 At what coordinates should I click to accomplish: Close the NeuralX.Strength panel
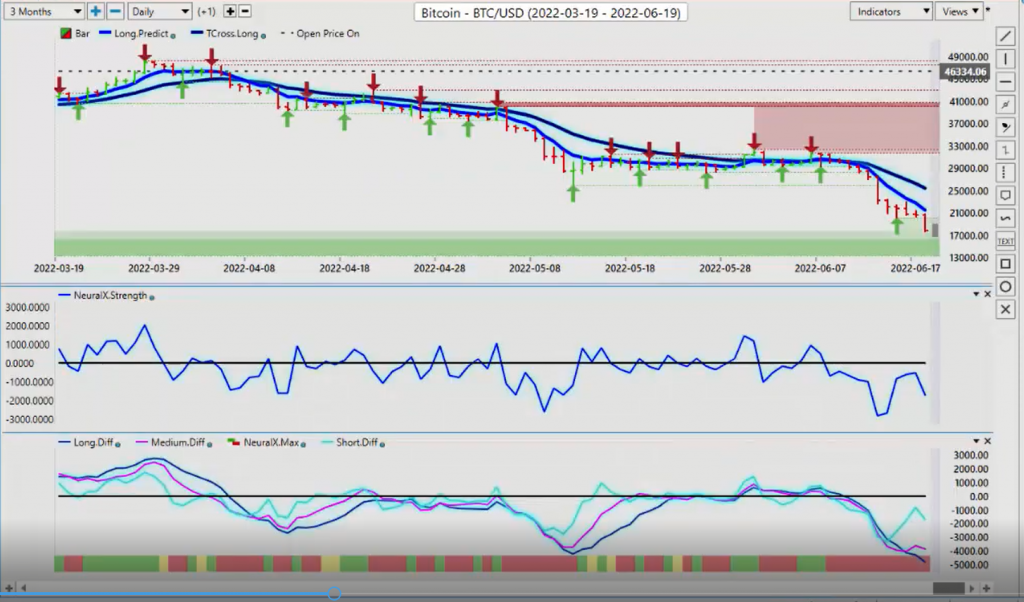[x=987, y=294]
